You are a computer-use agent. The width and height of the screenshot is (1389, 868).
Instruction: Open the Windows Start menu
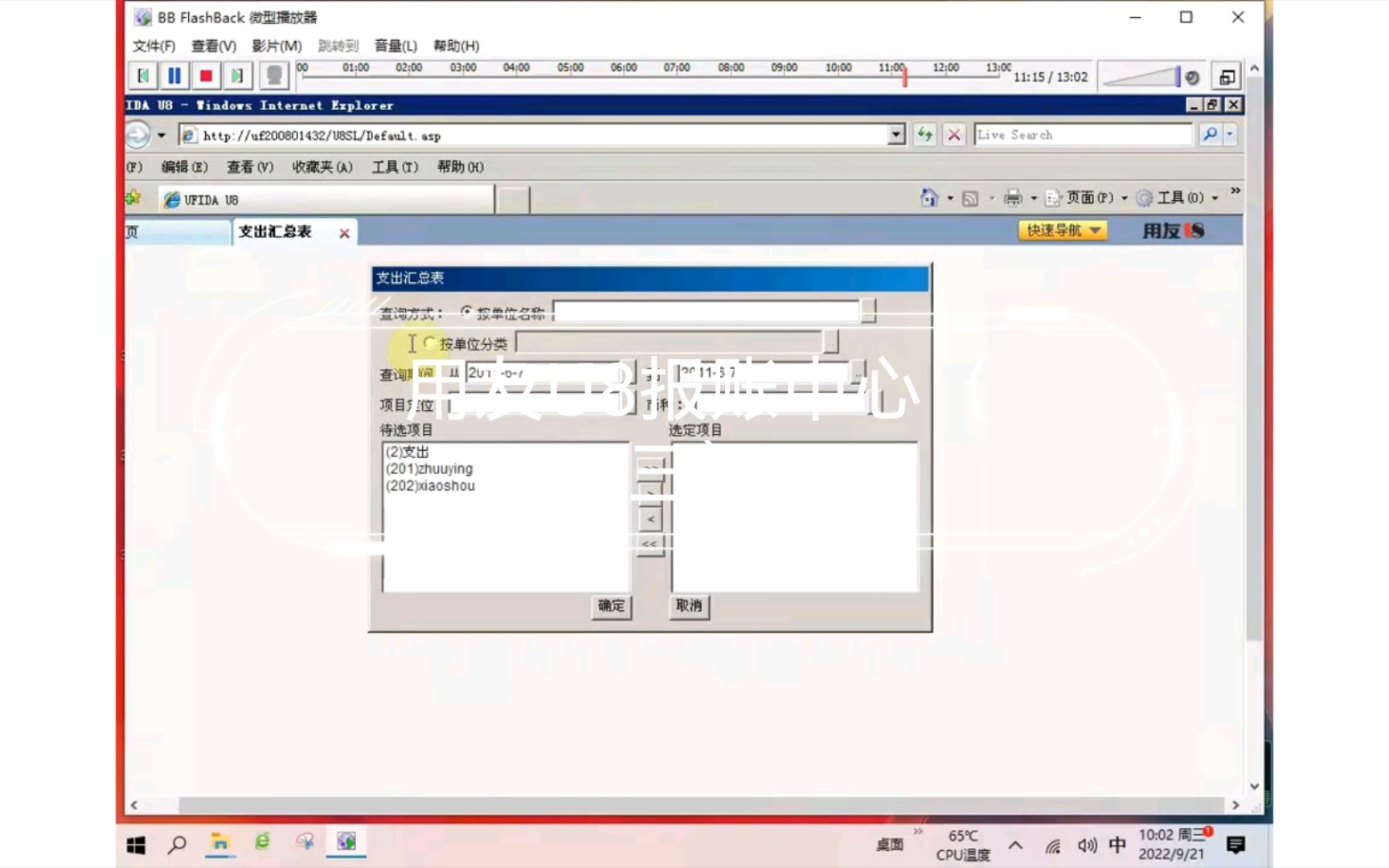pyautogui.click(x=136, y=845)
